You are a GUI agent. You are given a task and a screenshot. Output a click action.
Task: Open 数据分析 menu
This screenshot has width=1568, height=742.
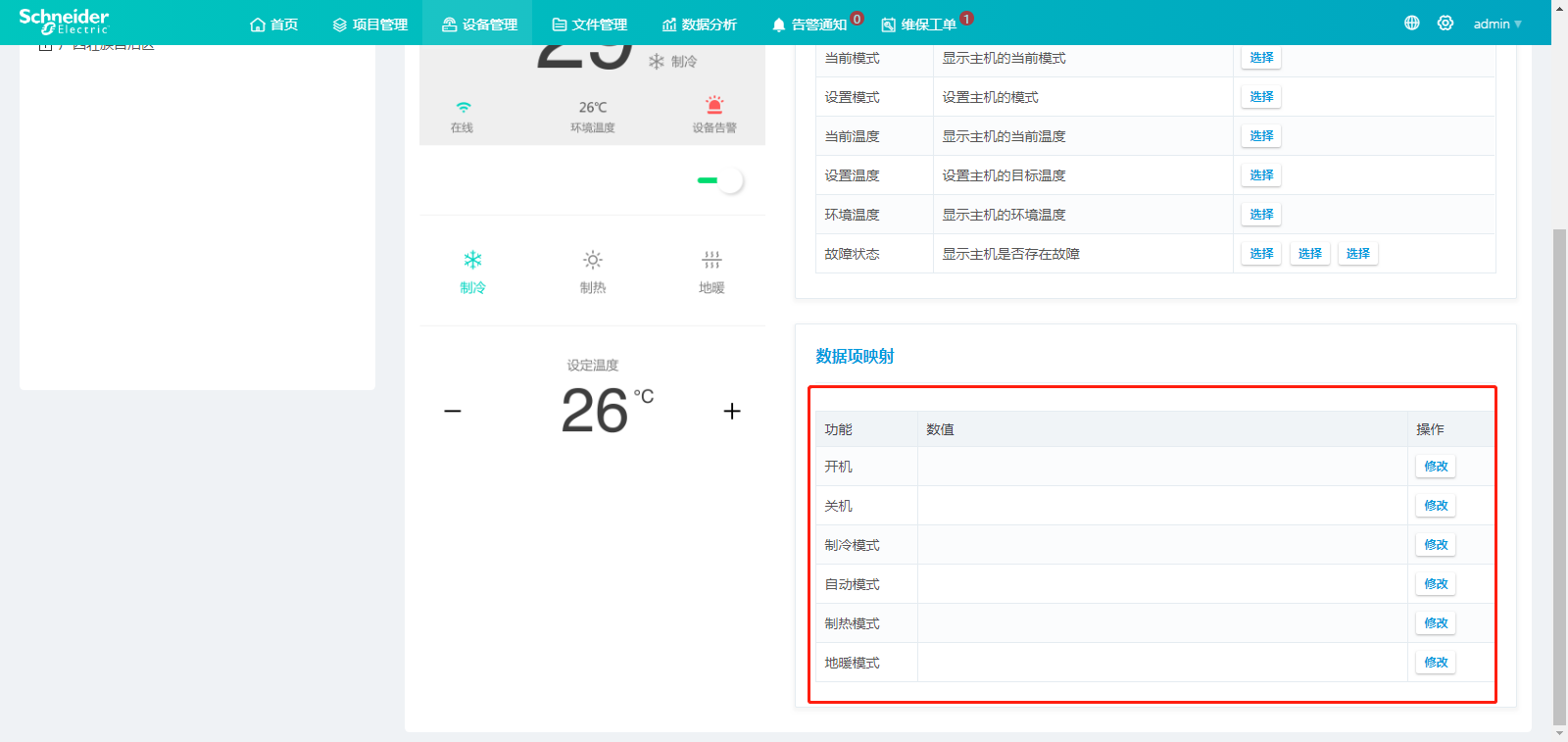tap(699, 24)
